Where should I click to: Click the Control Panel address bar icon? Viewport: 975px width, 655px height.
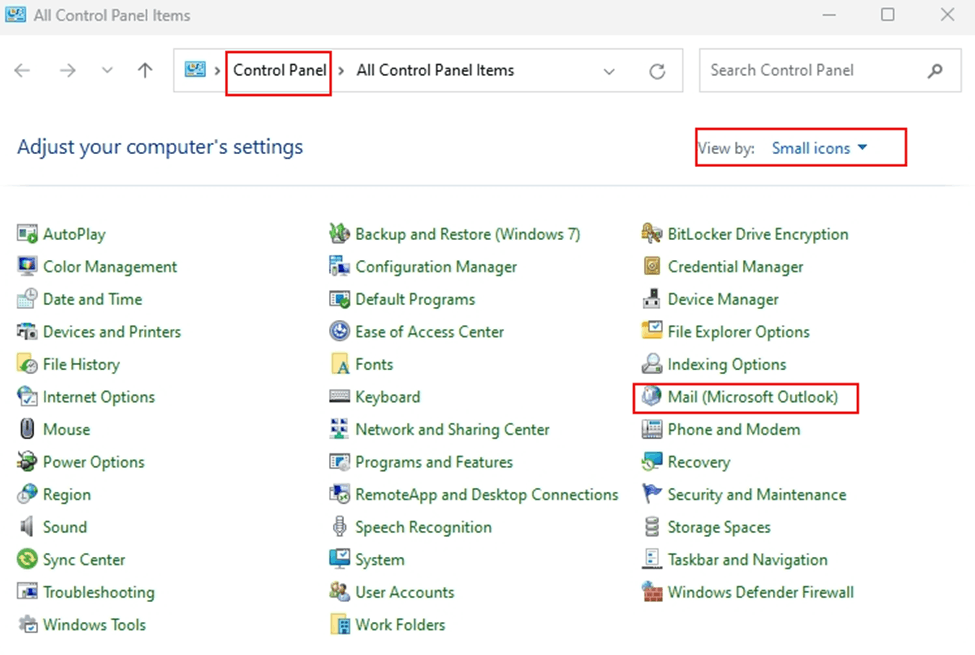coord(195,69)
